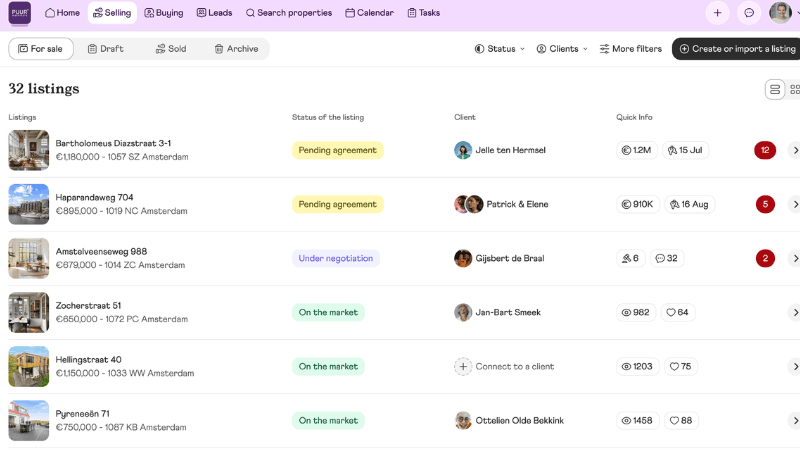Open More filters
Screen dimensions: 800x450
click(631, 49)
